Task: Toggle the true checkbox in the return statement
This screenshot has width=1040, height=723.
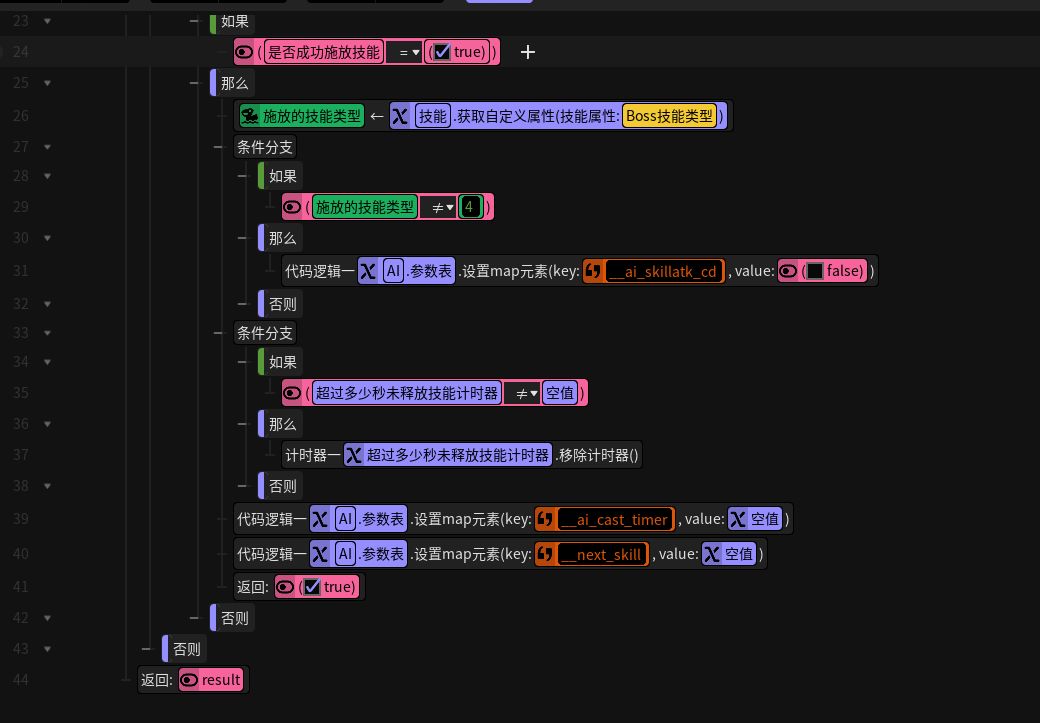Action: click(312, 587)
